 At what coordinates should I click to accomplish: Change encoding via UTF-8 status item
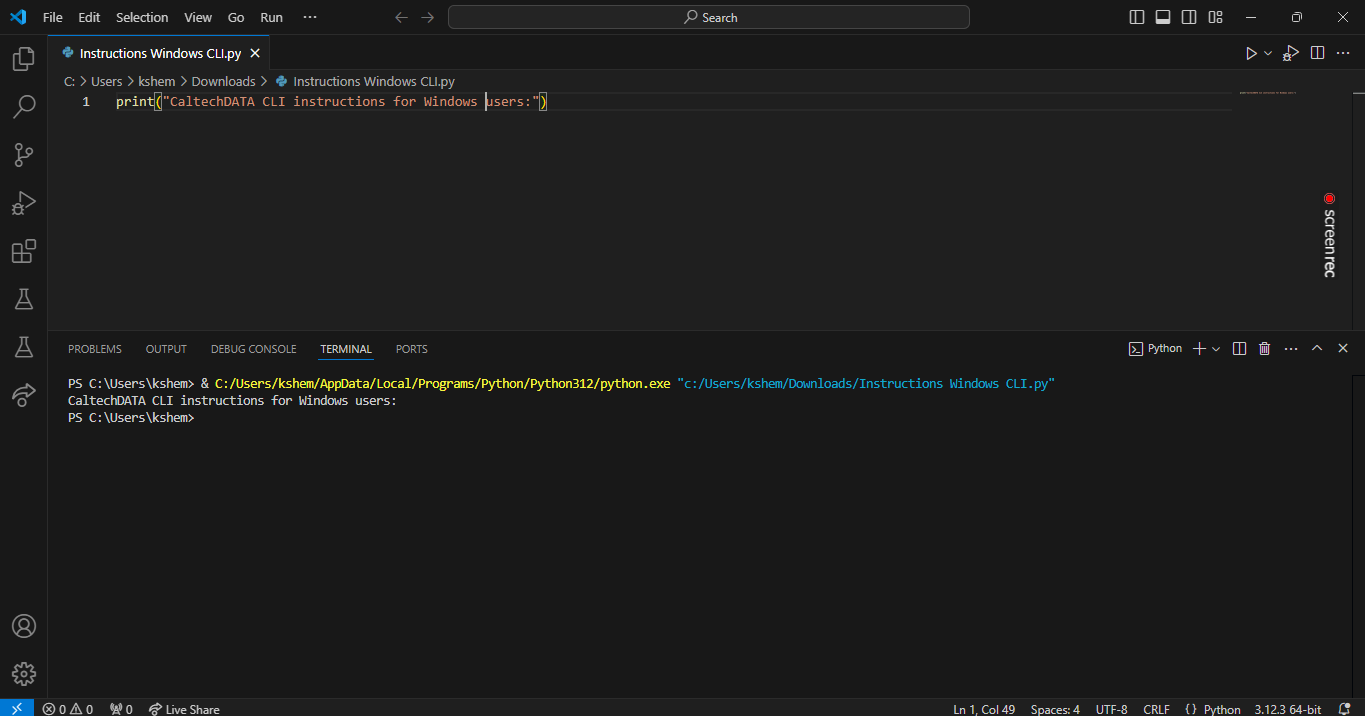[x=1111, y=709]
